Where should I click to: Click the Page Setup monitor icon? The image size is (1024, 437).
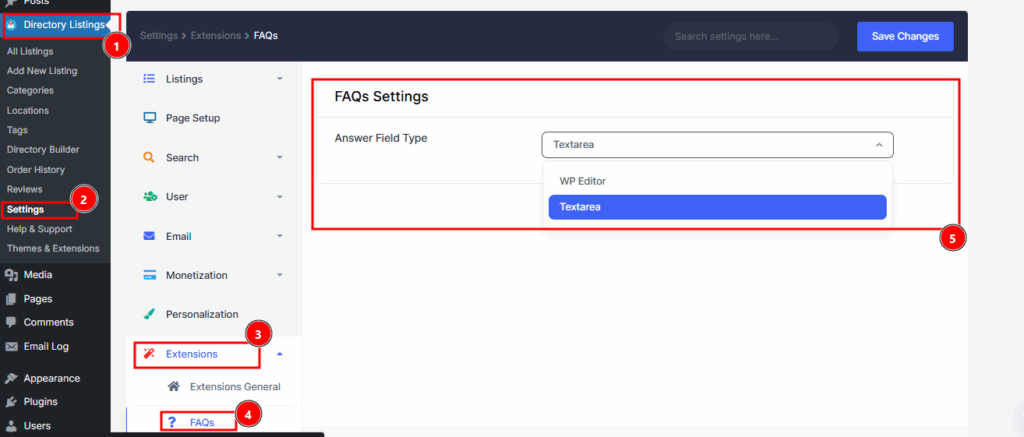149,118
